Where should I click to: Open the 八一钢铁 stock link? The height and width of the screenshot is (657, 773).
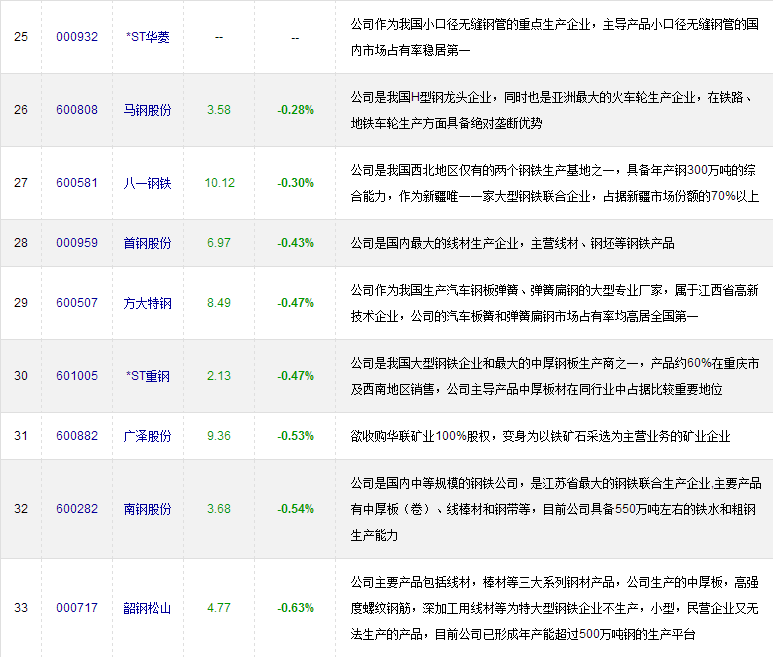coord(147,183)
